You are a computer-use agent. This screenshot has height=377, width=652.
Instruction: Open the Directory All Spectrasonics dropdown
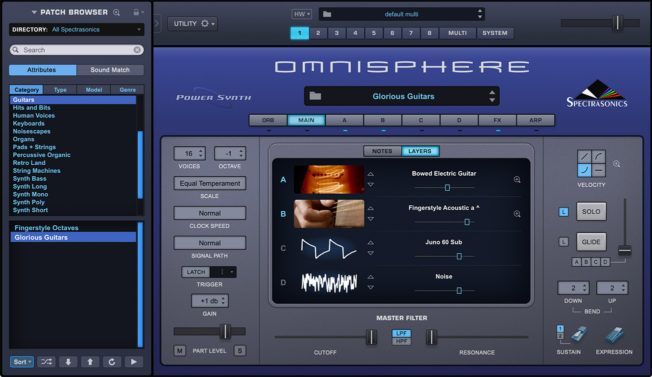(x=77, y=30)
